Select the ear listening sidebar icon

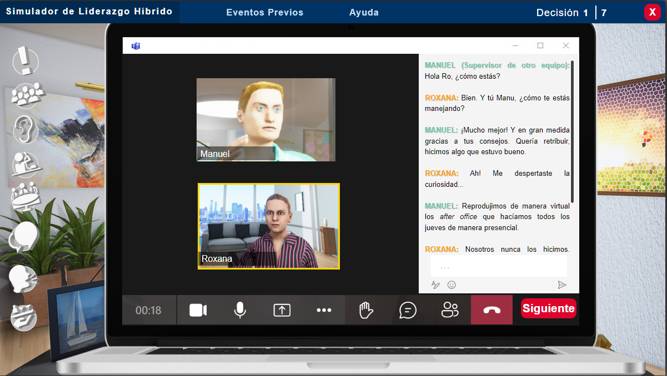click(x=24, y=129)
